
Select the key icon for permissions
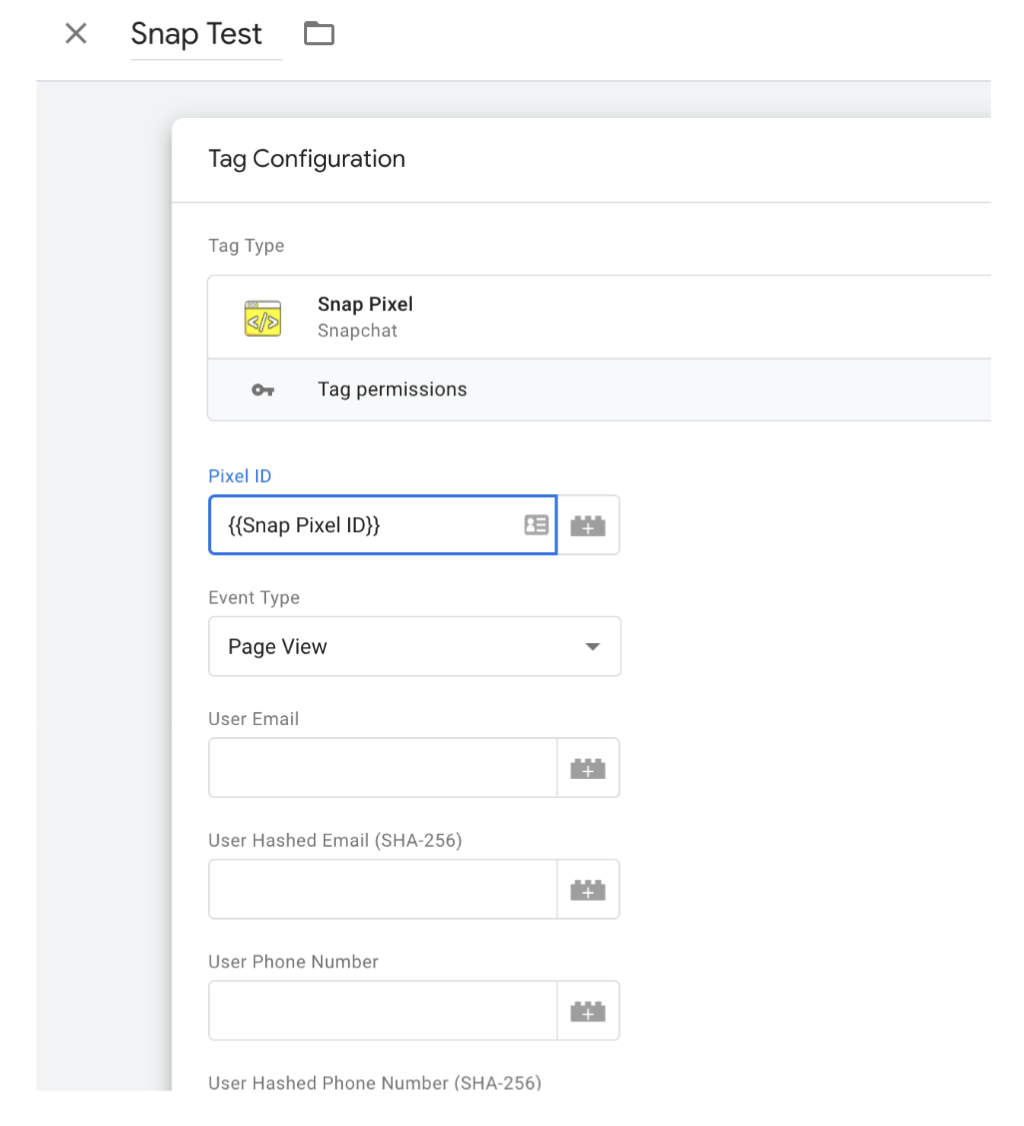pyautogui.click(x=263, y=390)
